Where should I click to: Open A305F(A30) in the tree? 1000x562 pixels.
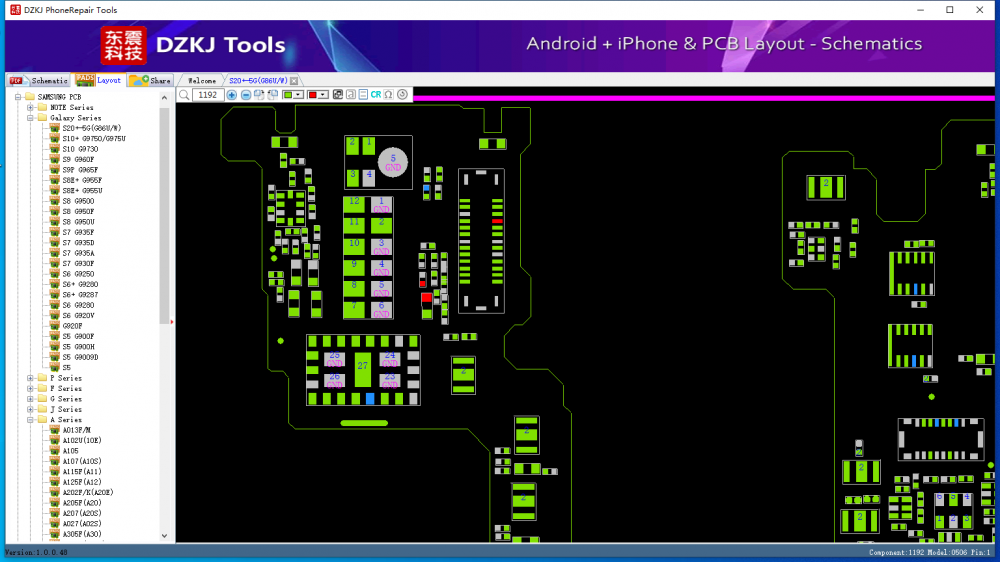(82, 535)
